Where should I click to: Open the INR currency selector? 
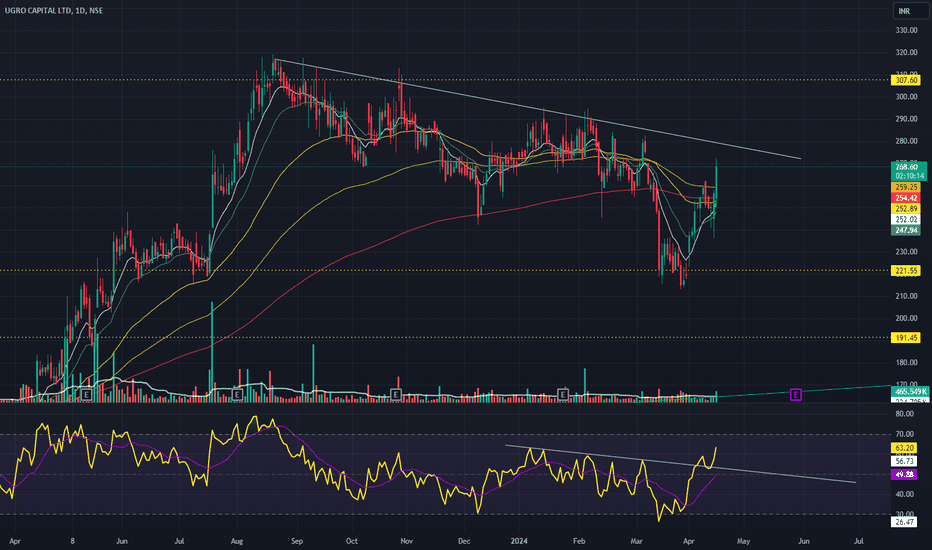[910, 11]
